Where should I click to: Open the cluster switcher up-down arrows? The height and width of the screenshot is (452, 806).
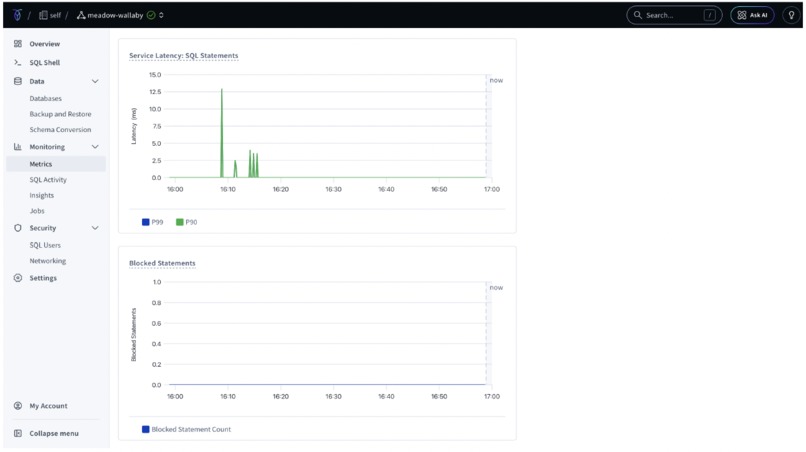click(x=161, y=15)
